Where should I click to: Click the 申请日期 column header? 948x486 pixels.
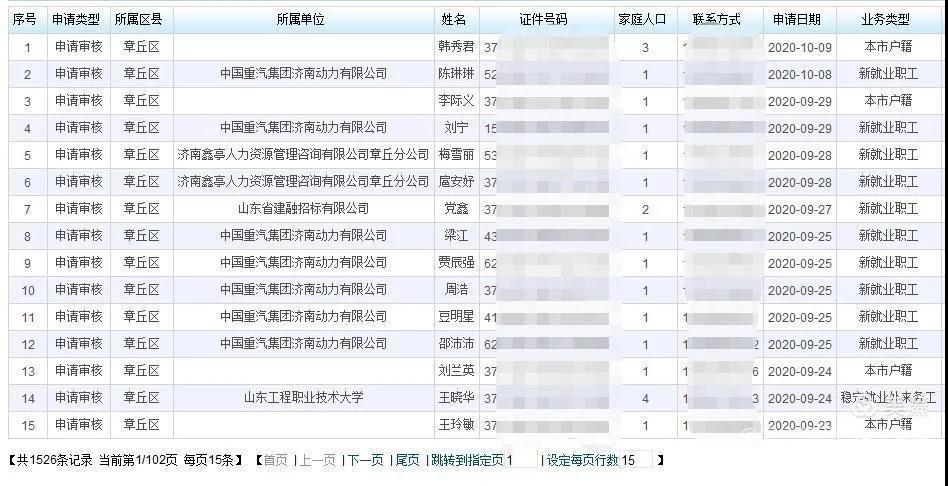[x=799, y=19]
